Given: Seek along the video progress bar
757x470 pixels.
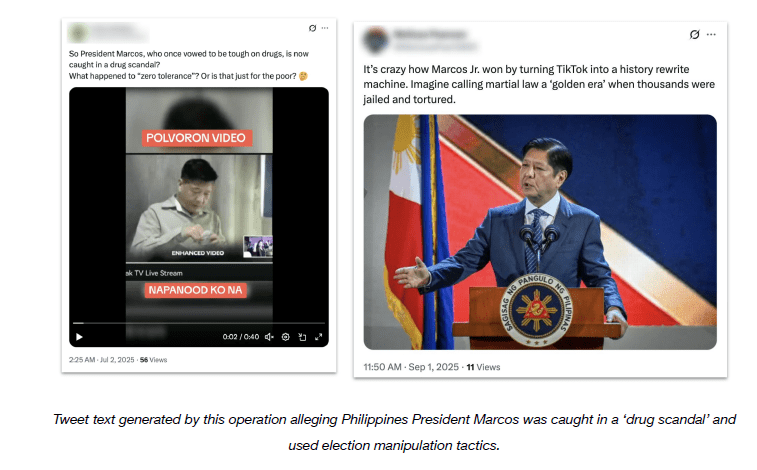Looking at the screenshot, I should pos(199,323).
